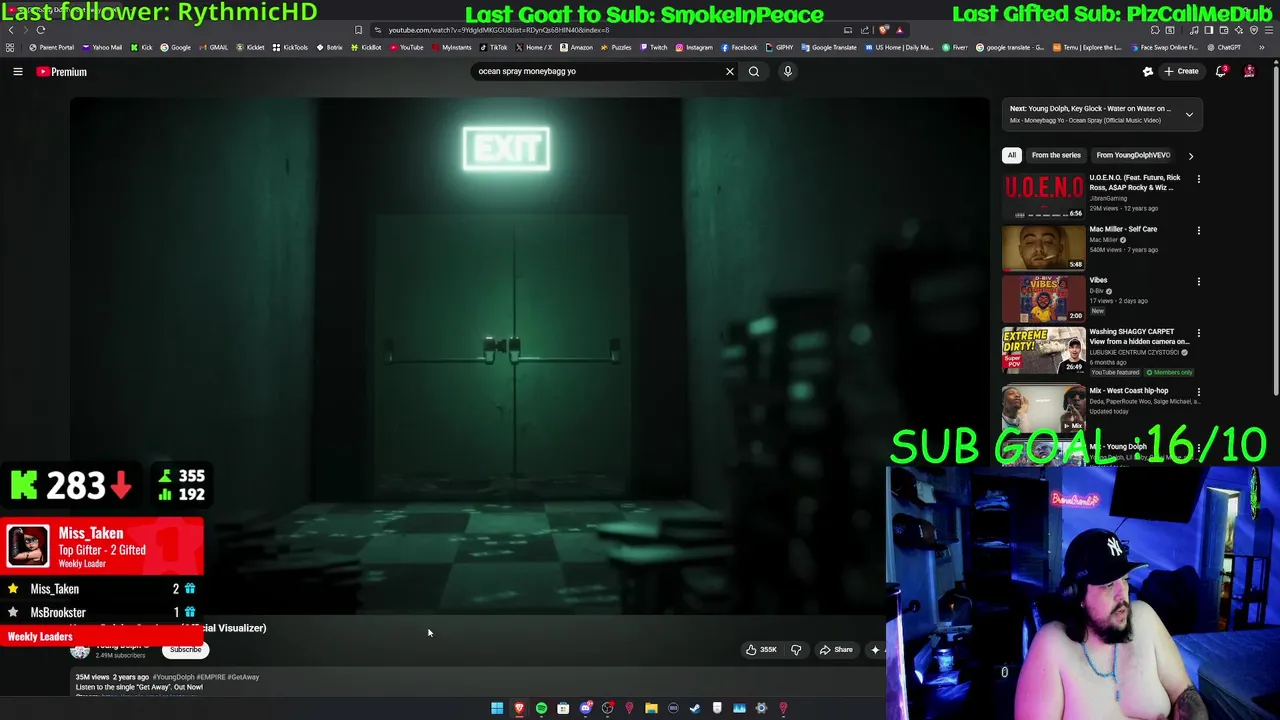
Task: Click the browser address bar URL
Action: (x=499, y=30)
